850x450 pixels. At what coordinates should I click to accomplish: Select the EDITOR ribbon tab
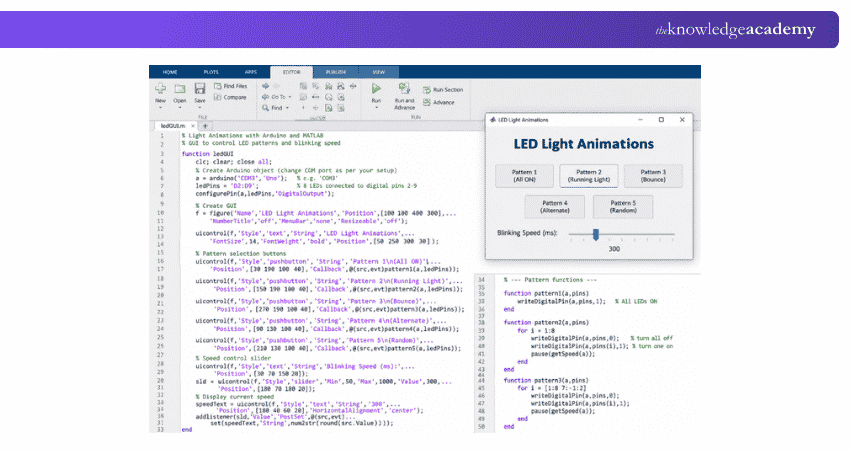pyautogui.click(x=292, y=72)
